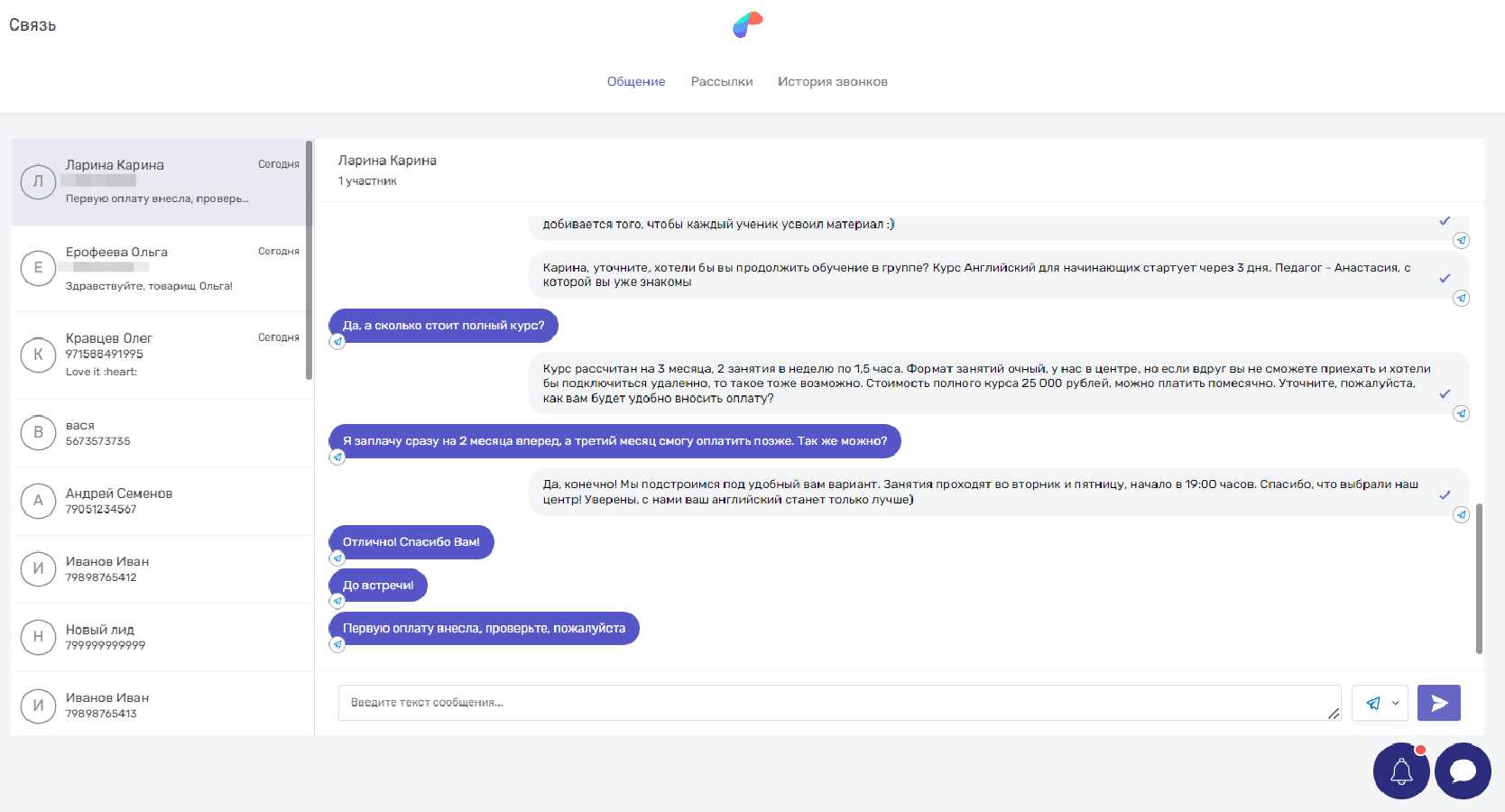The image size is (1505, 812).
Task: Click avatar circle of Кравцев Олег
Action: click(38, 355)
